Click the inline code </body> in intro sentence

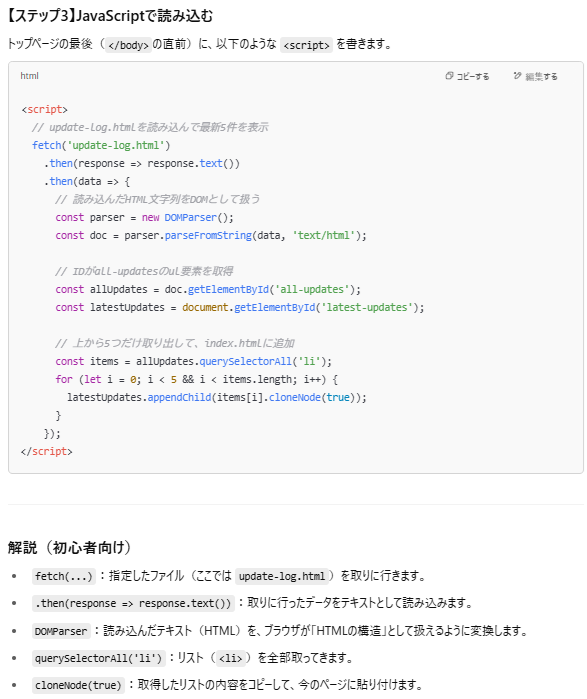pos(128,45)
